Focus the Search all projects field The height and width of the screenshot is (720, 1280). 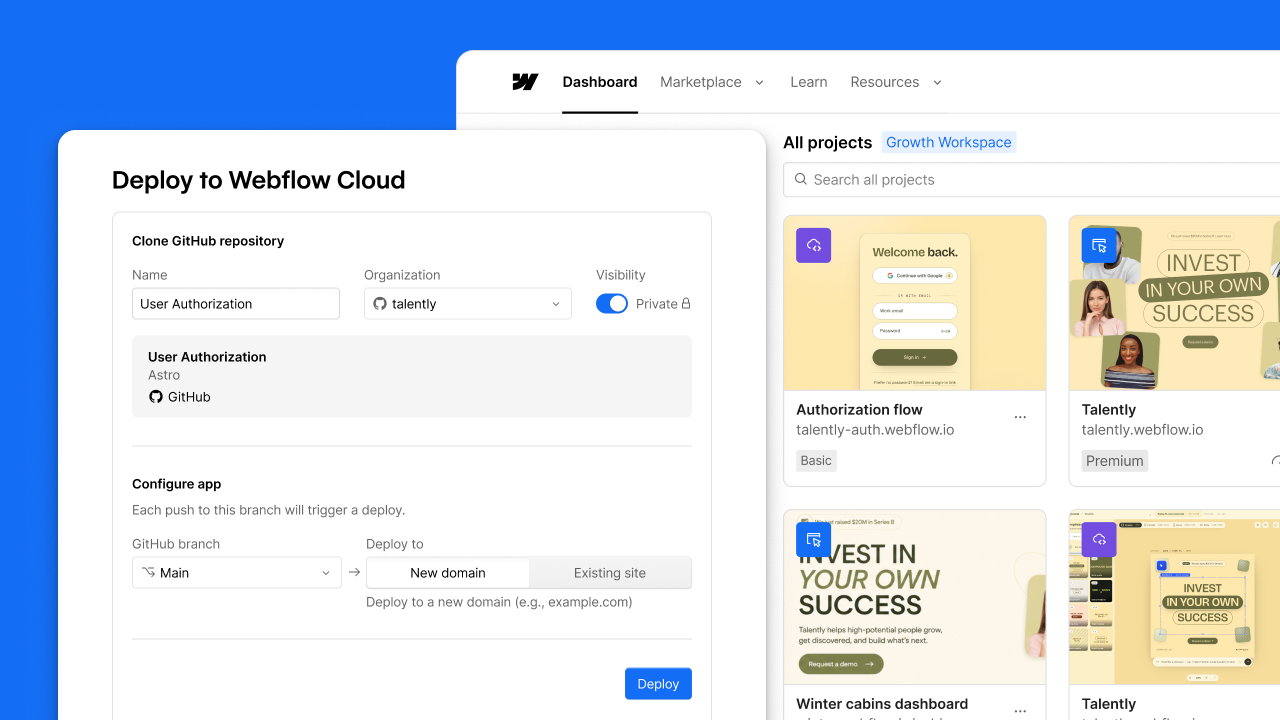coord(1032,180)
